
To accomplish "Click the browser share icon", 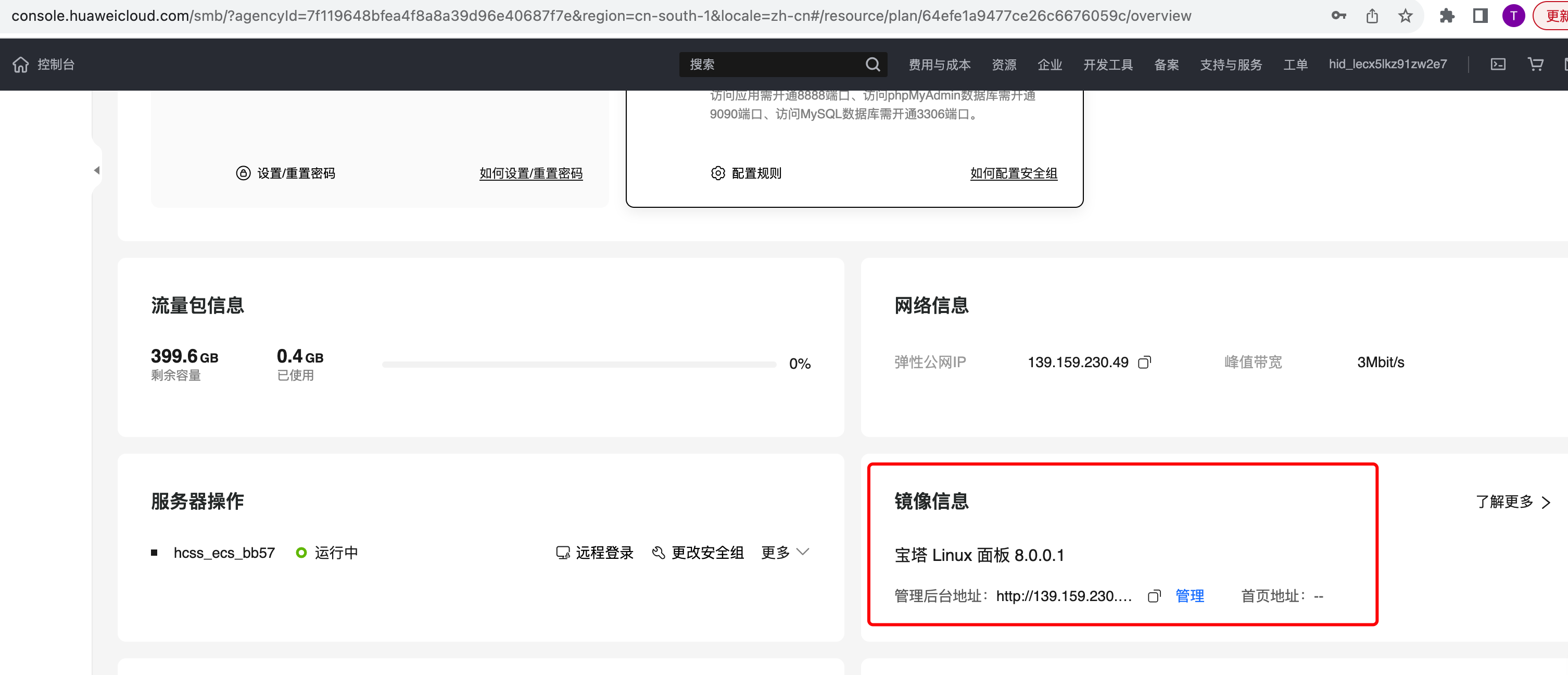I will (x=1372, y=16).
